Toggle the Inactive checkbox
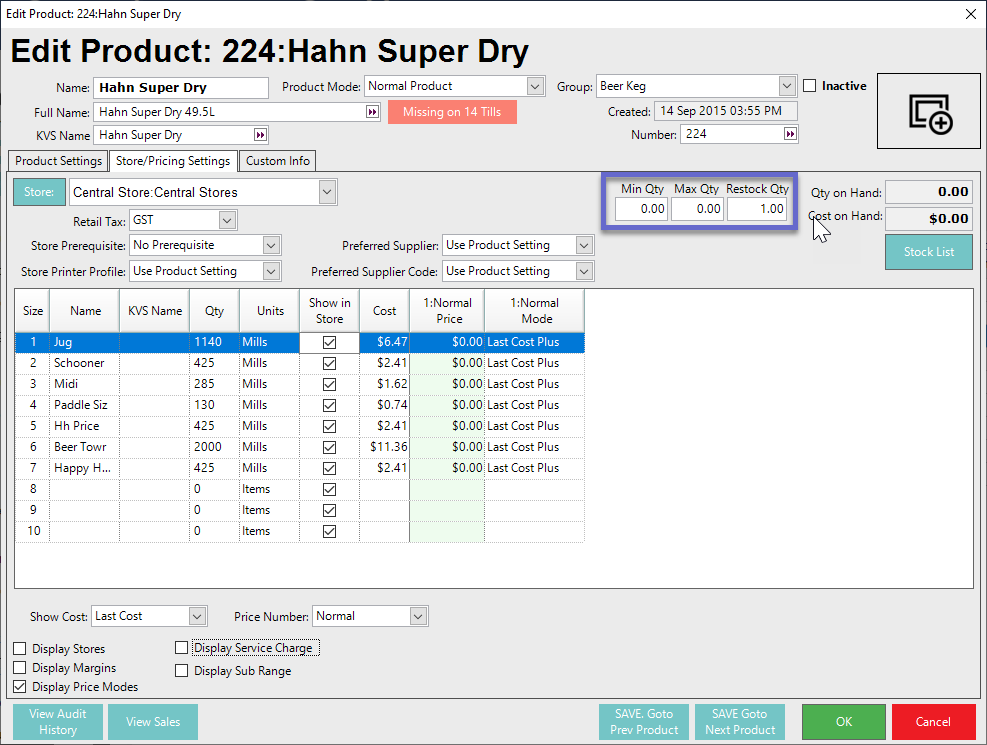Viewport: 987px width, 745px height. pyautogui.click(x=810, y=87)
